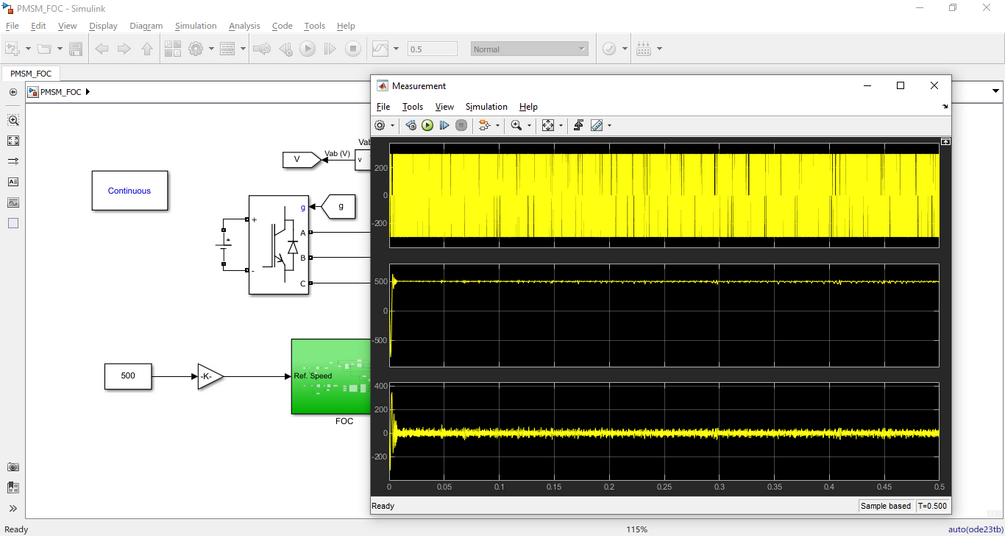
Task: Select the 500 constant block
Action: coord(128,376)
